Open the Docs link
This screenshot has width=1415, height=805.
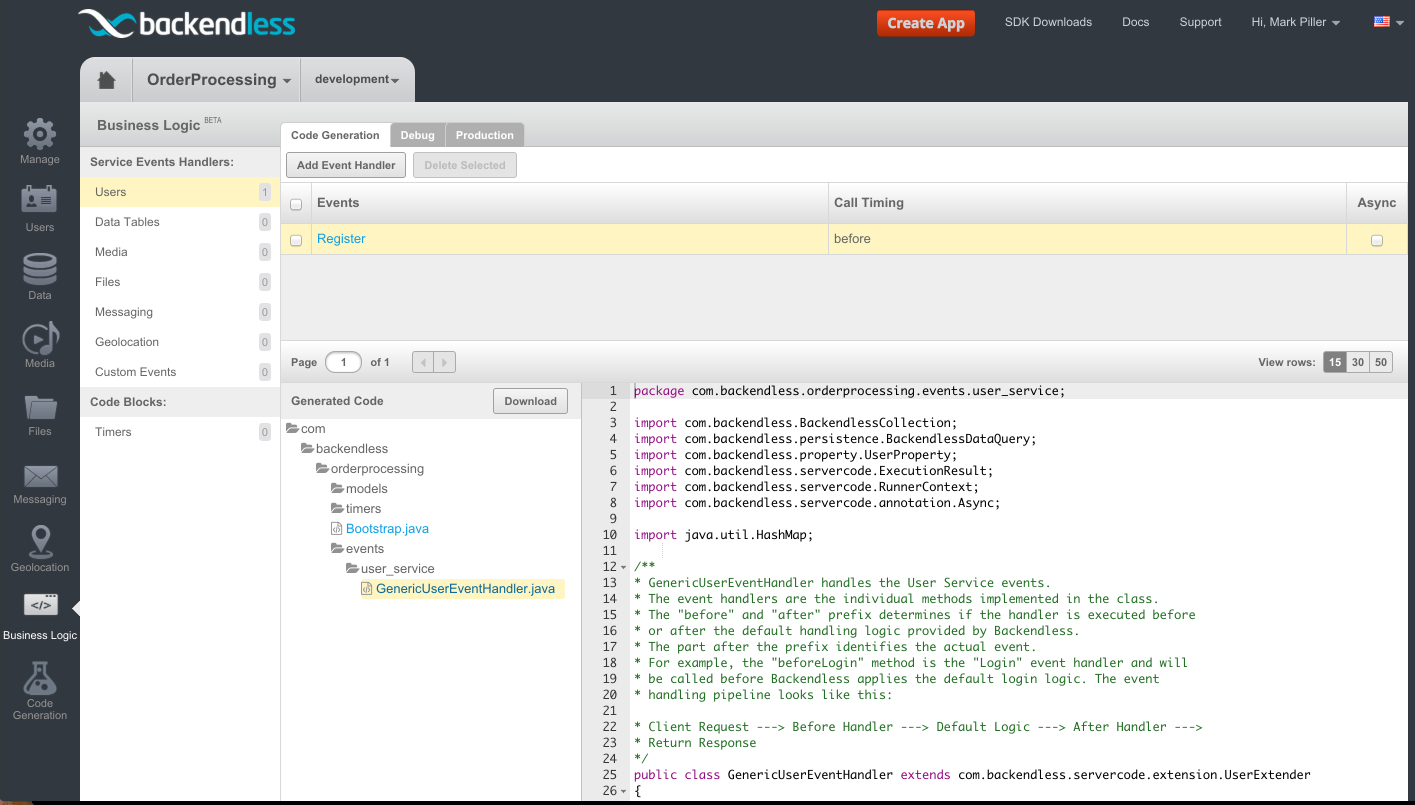[x=1136, y=22]
